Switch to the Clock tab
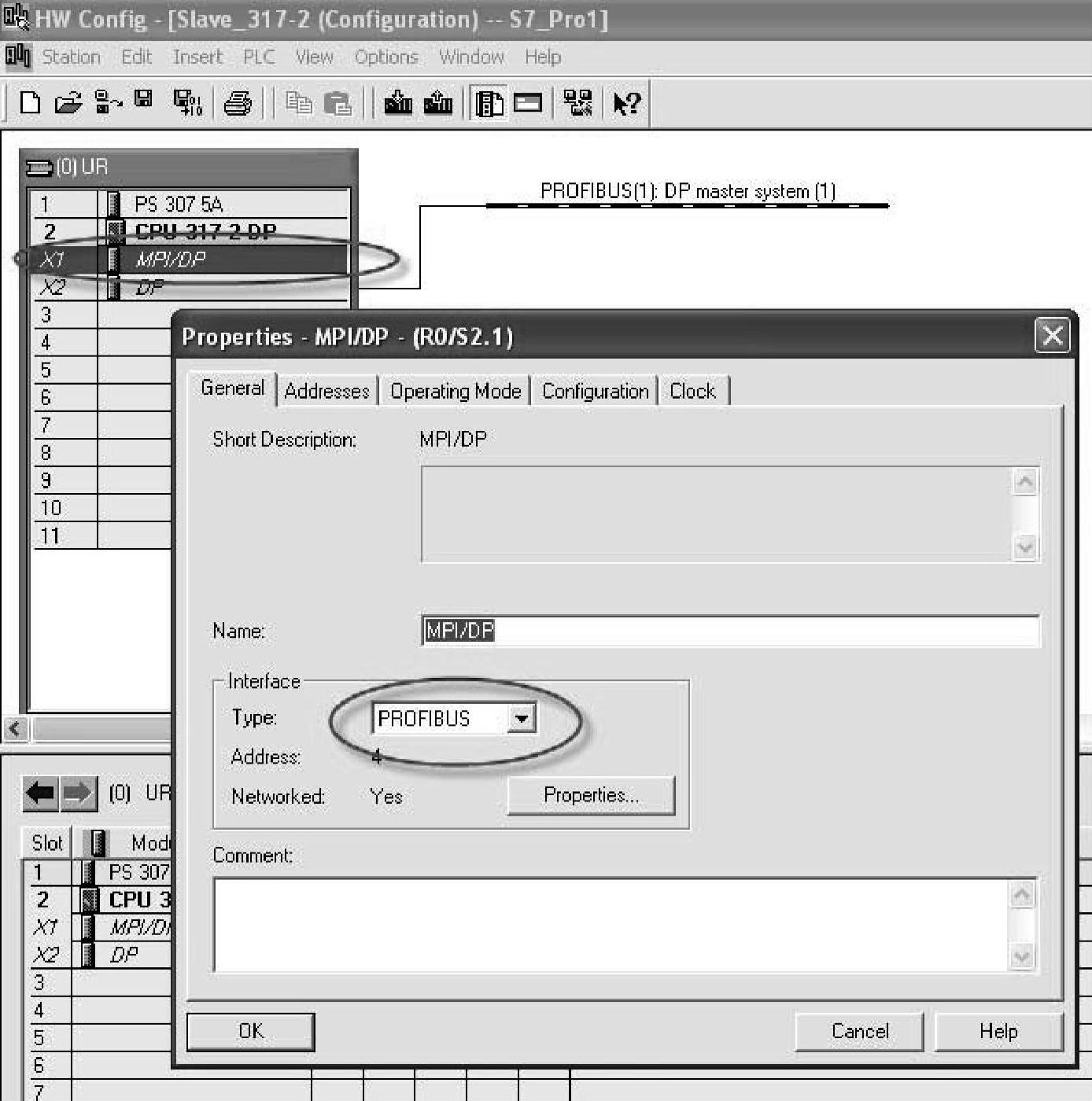Image resolution: width=1092 pixels, height=1101 pixels. tap(692, 391)
